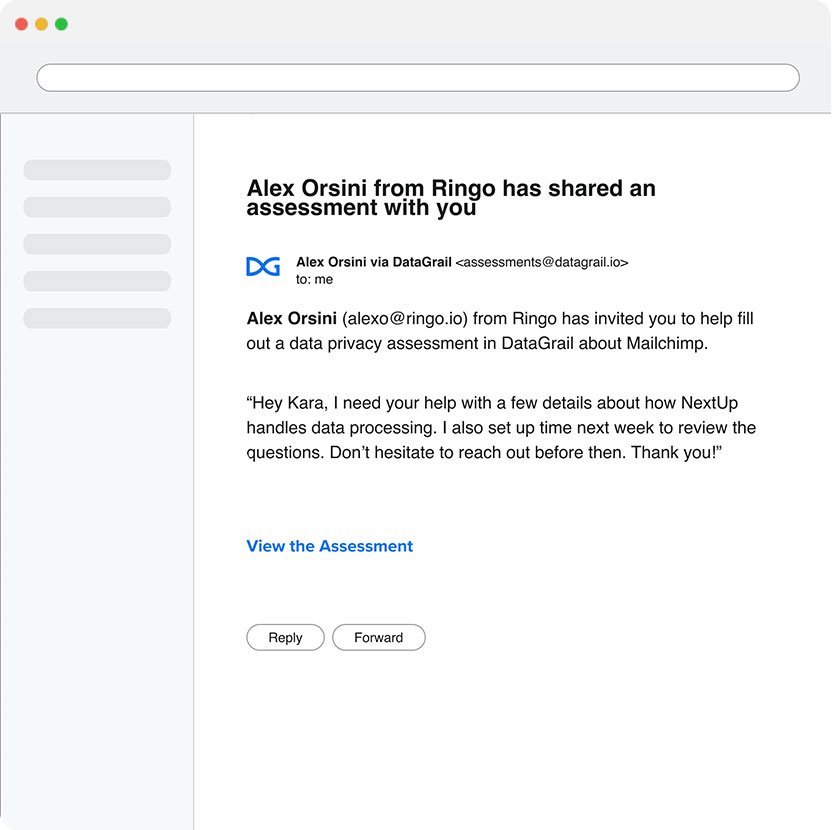Click the email subject heading
Image resolution: width=832 pixels, height=830 pixels.
(x=451, y=198)
